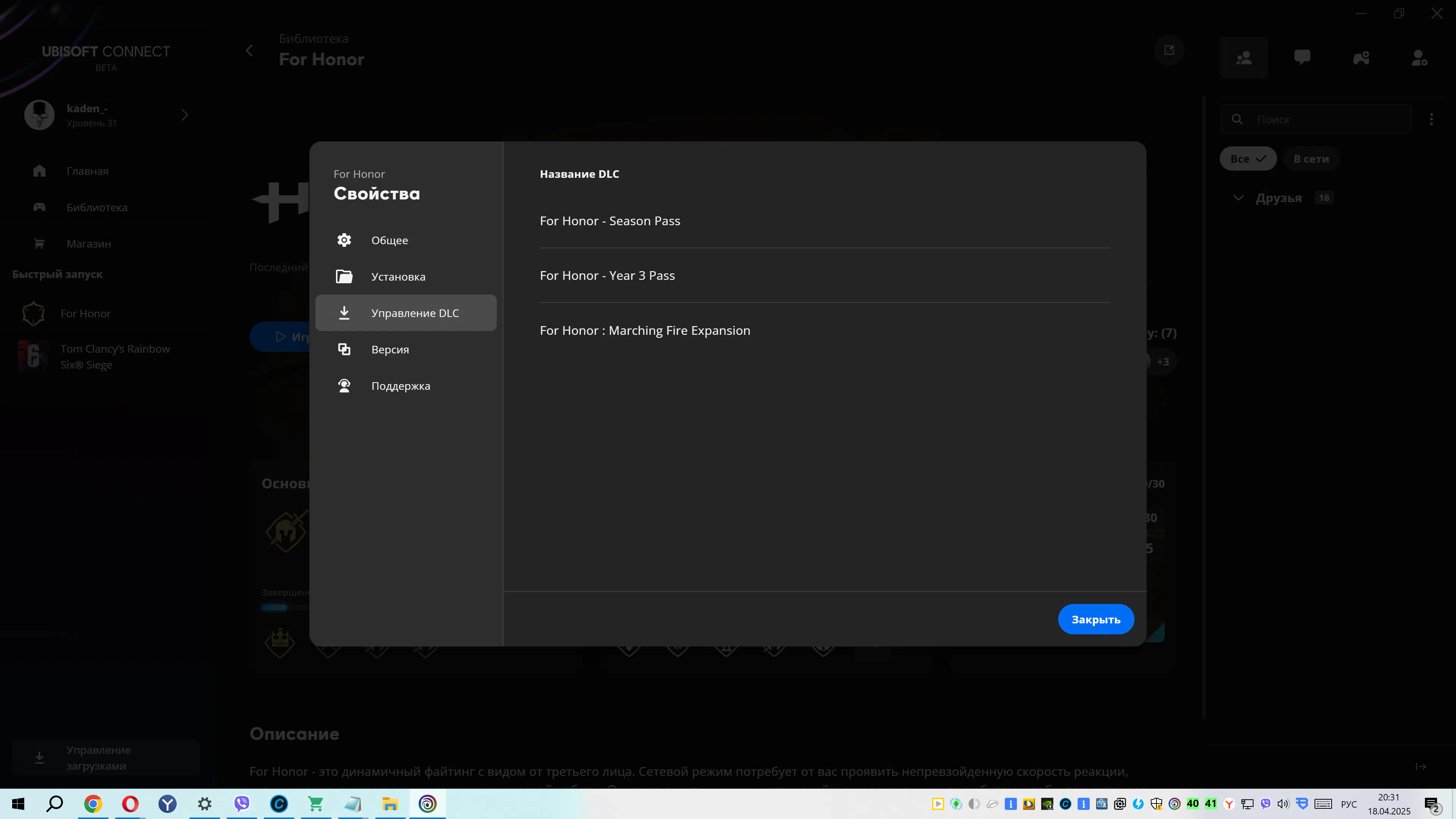The width and height of the screenshot is (1456, 819).
Task: Click the Закрыть button
Action: click(x=1096, y=619)
